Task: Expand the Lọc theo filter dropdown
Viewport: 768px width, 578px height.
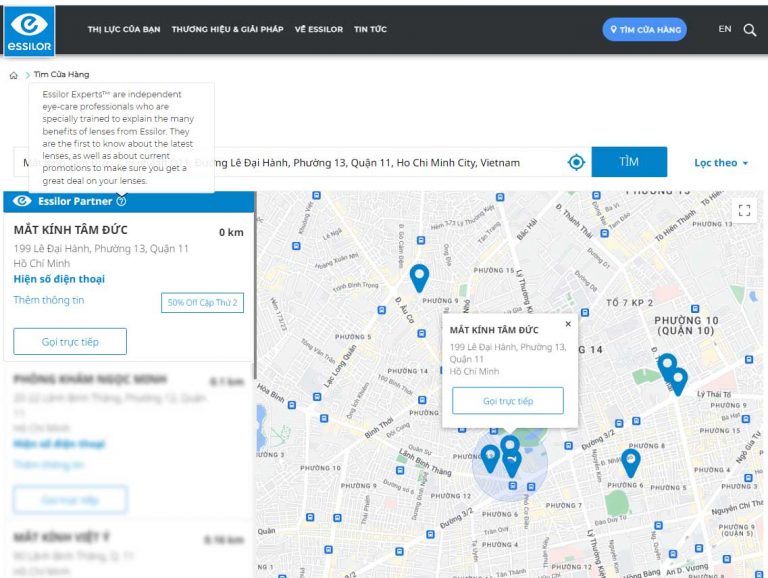Action: [x=721, y=163]
